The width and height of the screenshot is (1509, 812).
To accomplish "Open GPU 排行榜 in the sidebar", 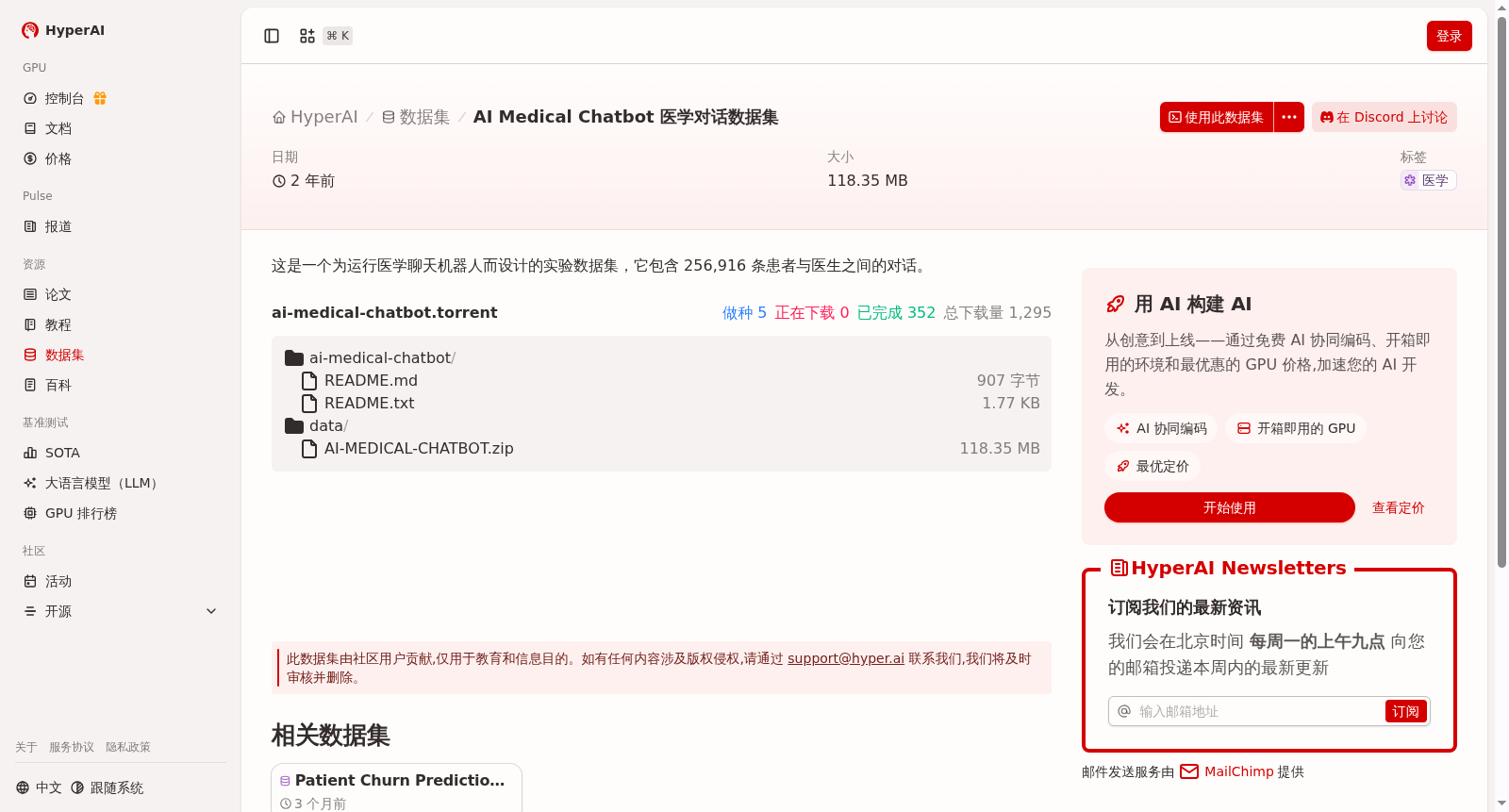I will [121, 513].
